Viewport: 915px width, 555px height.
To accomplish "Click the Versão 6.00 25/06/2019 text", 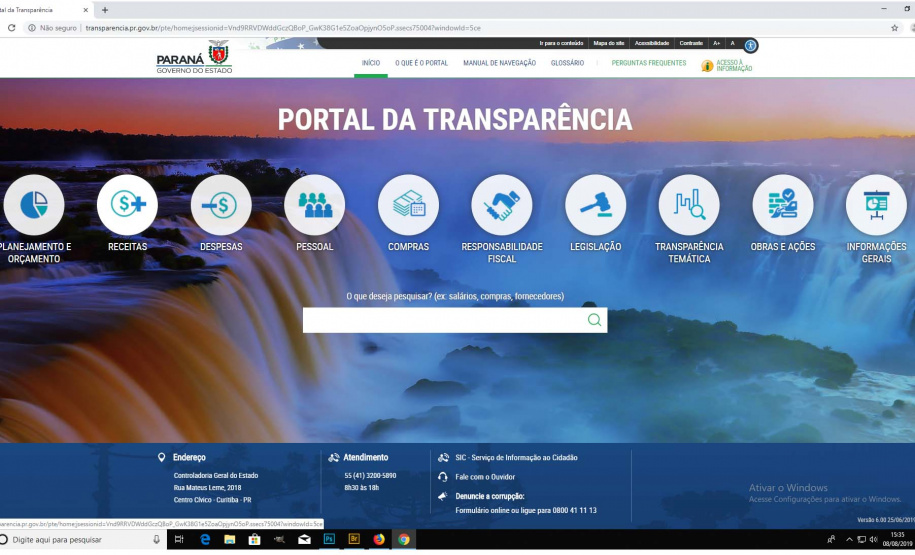I will [885, 519].
